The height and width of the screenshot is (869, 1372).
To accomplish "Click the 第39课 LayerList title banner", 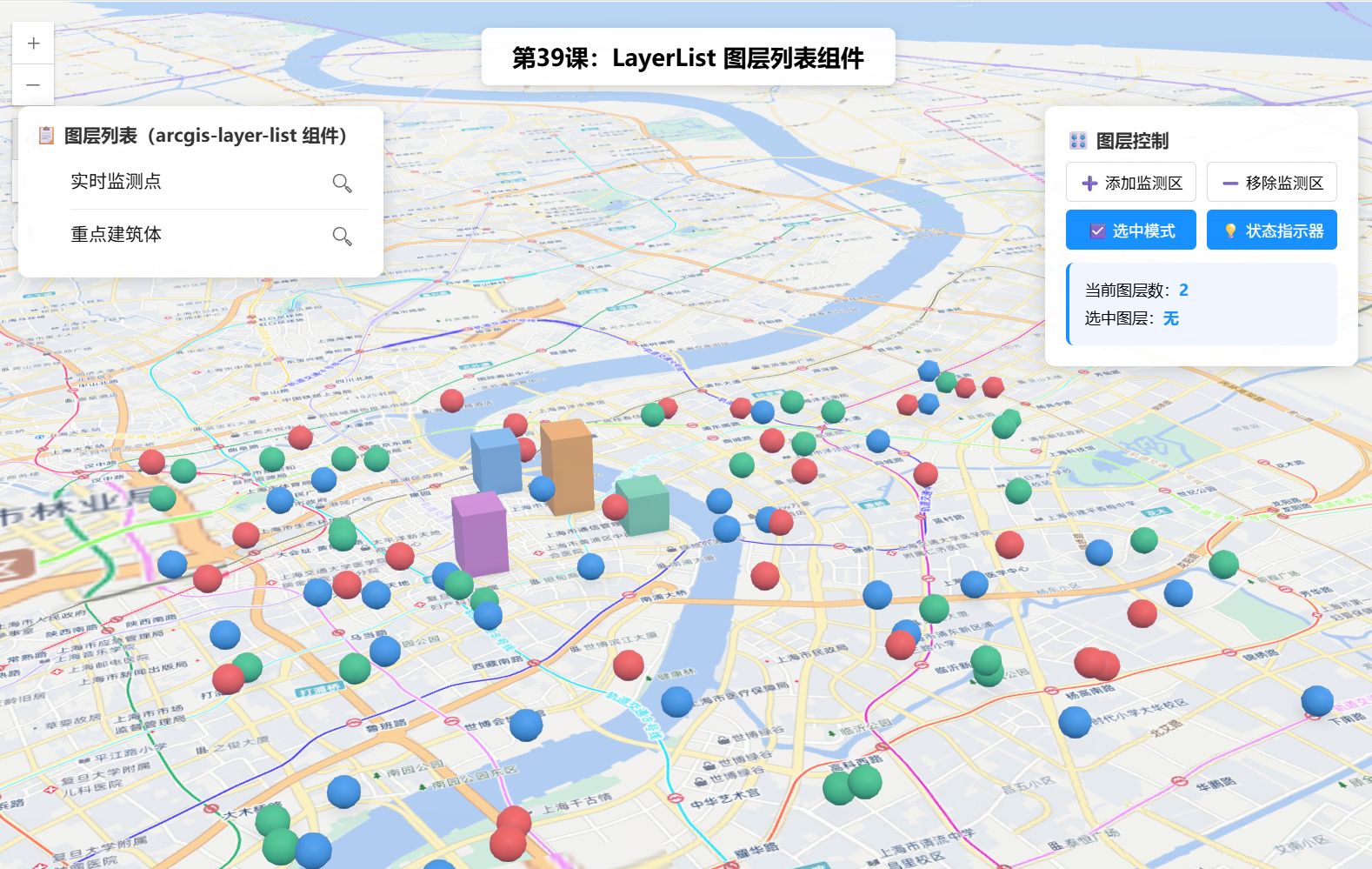I will [688, 57].
